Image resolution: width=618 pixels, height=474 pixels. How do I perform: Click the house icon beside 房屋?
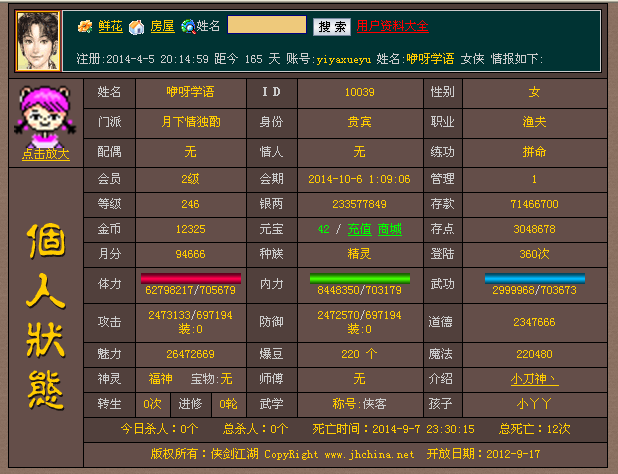[x=136, y=27]
